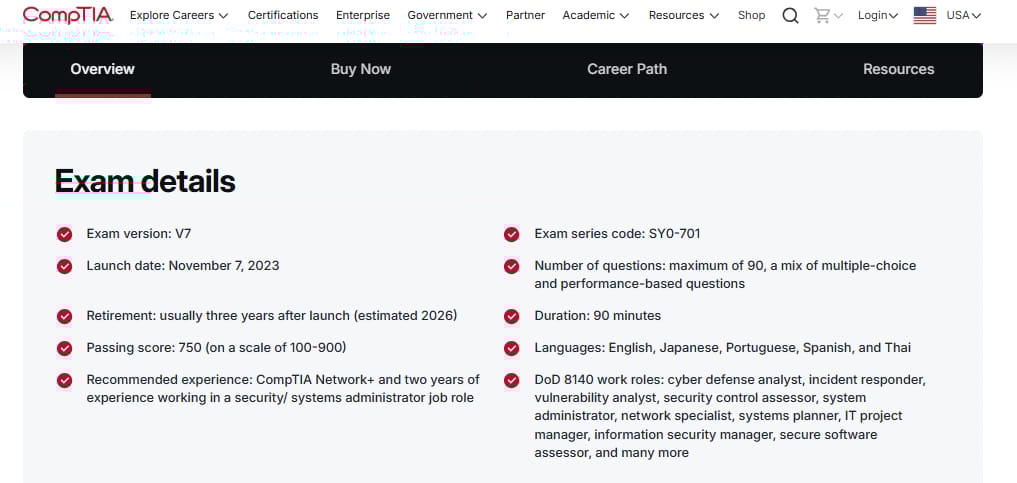Image resolution: width=1017 pixels, height=483 pixels.
Task: Select text 'Languages: English, Japanese, Portuguese'
Action: click(667, 348)
